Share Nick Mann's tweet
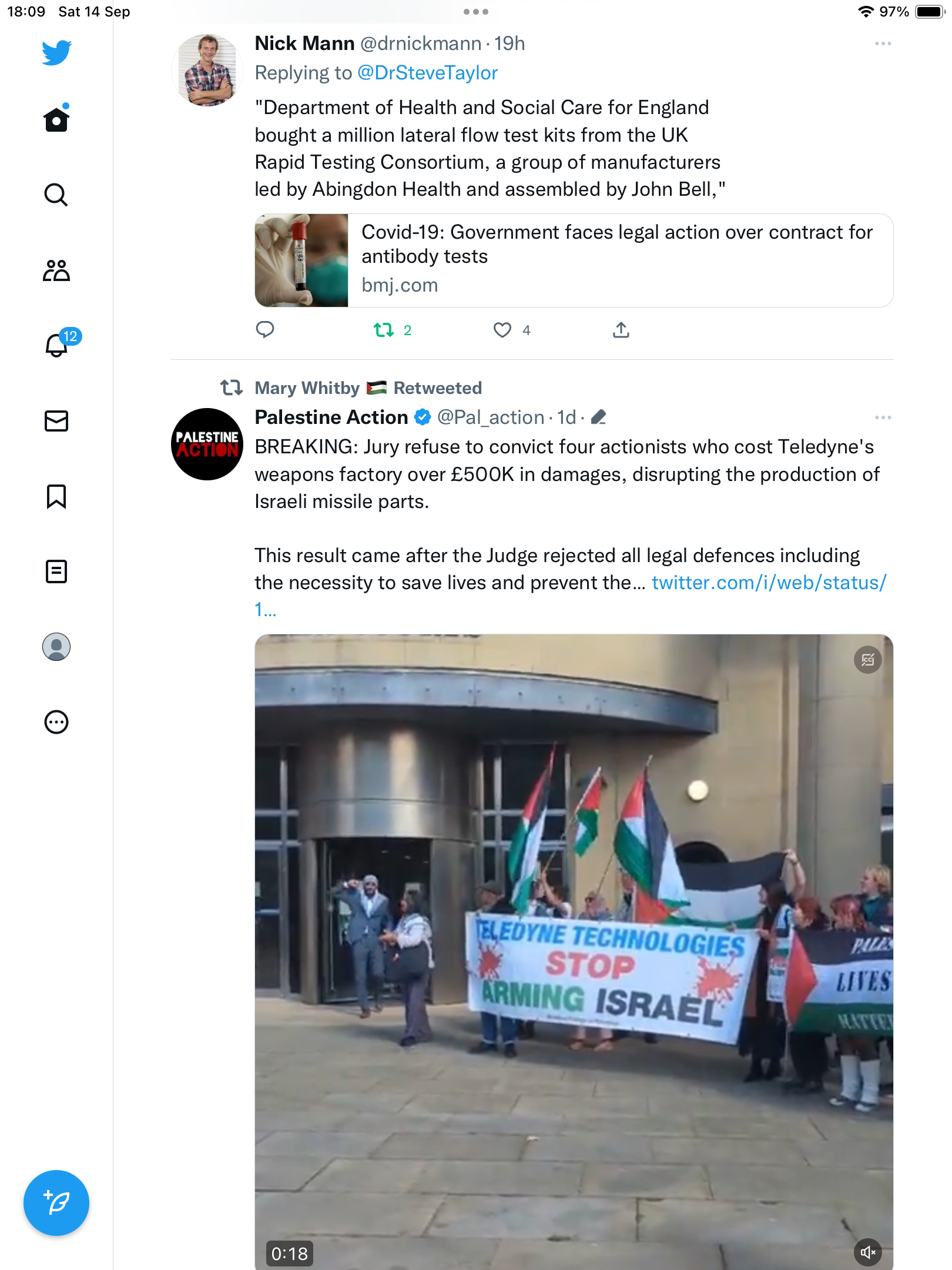Image resolution: width=952 pixels, height=1270 pixels. 621,330
